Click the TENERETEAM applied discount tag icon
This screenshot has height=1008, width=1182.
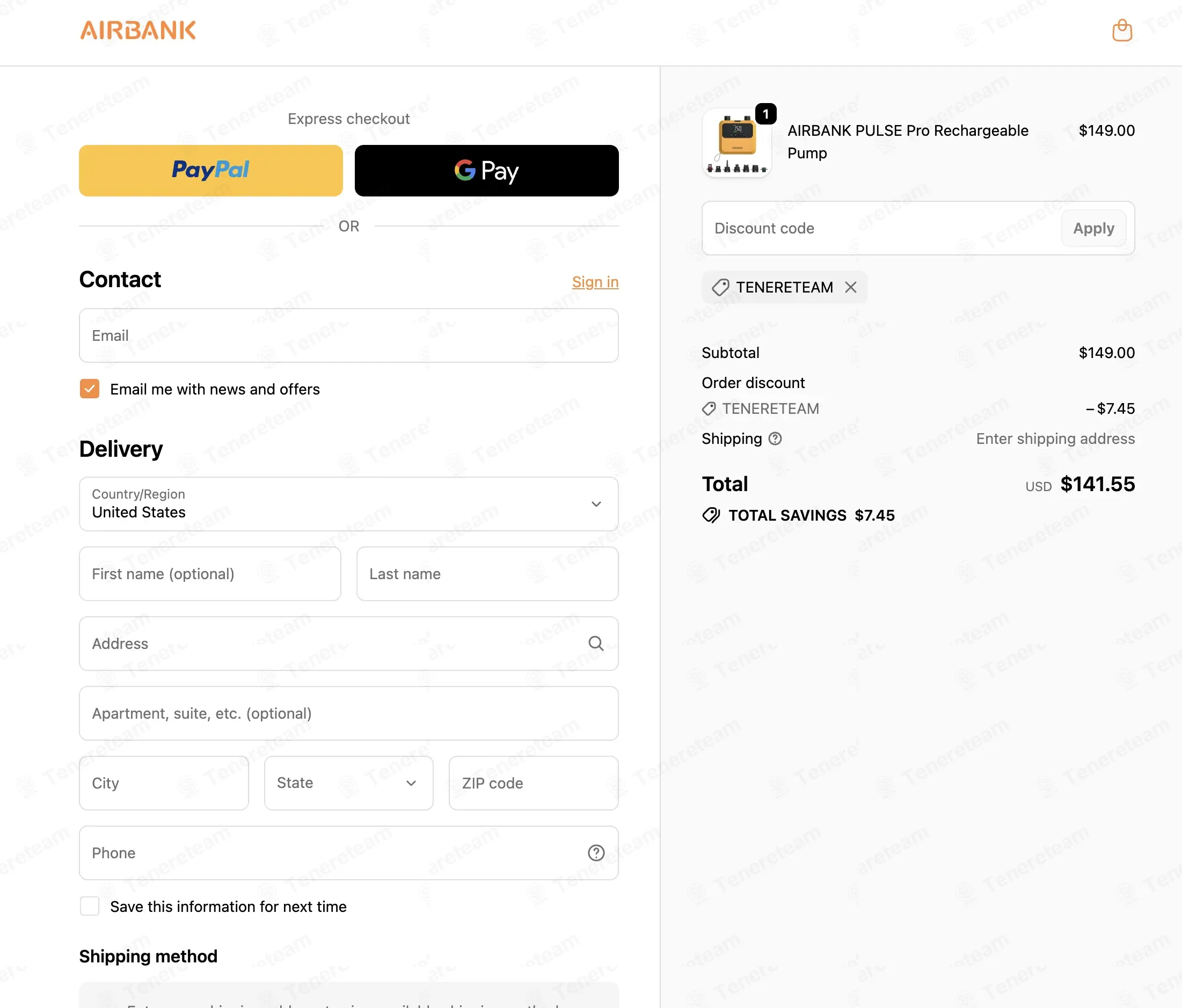(x=720, y=287)
